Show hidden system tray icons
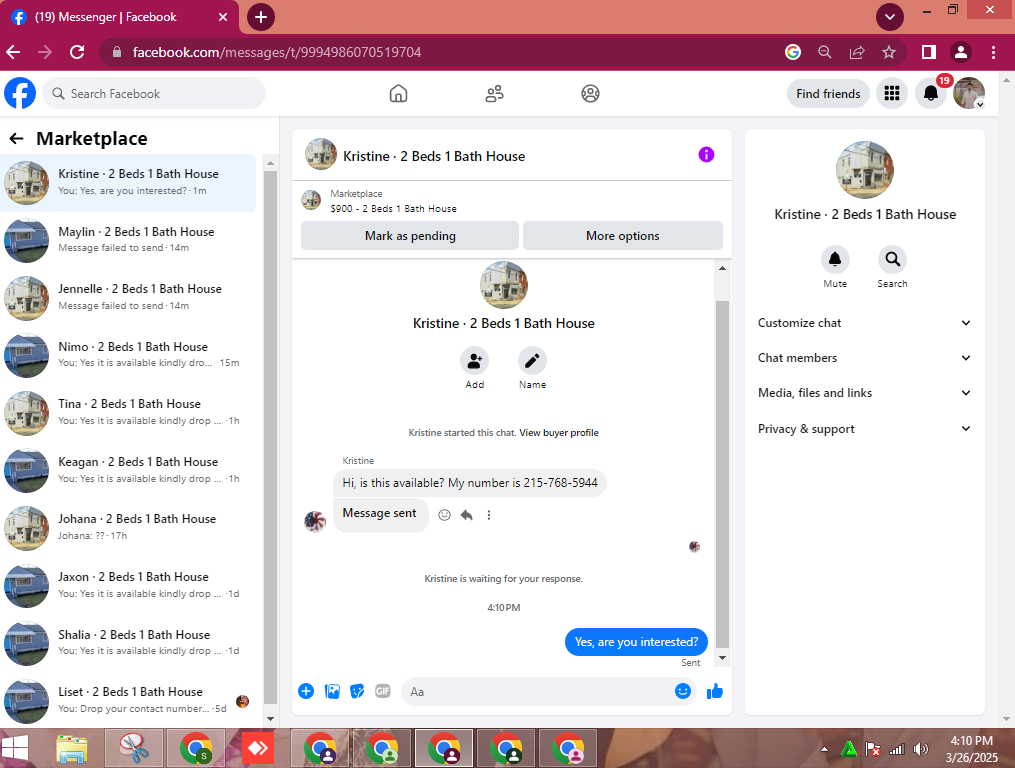 coord(824,749)
